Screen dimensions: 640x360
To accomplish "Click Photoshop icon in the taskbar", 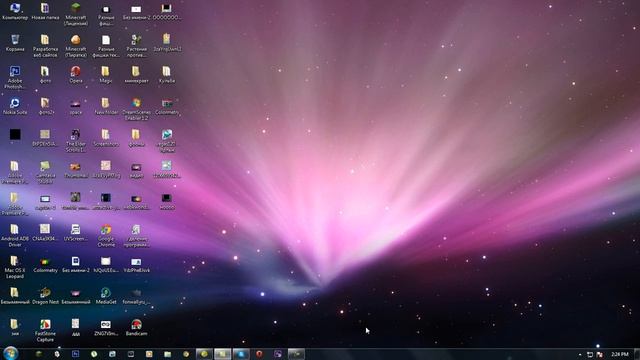I will point(76,354).
